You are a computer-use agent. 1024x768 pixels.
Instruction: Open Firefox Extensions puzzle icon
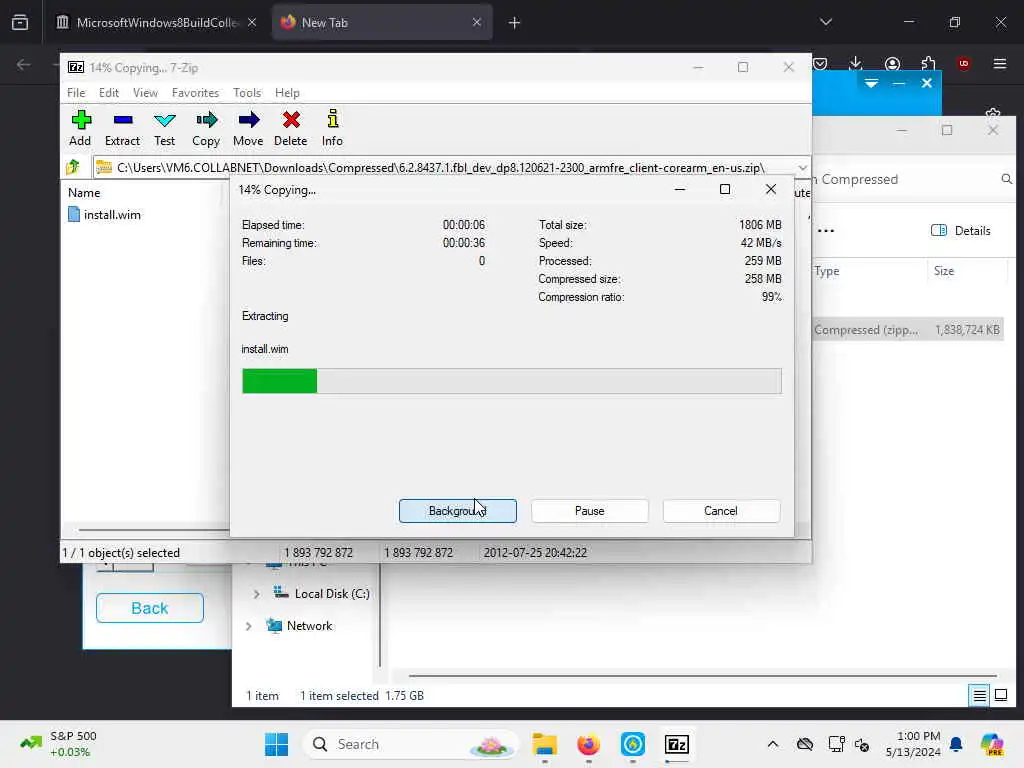928,63
